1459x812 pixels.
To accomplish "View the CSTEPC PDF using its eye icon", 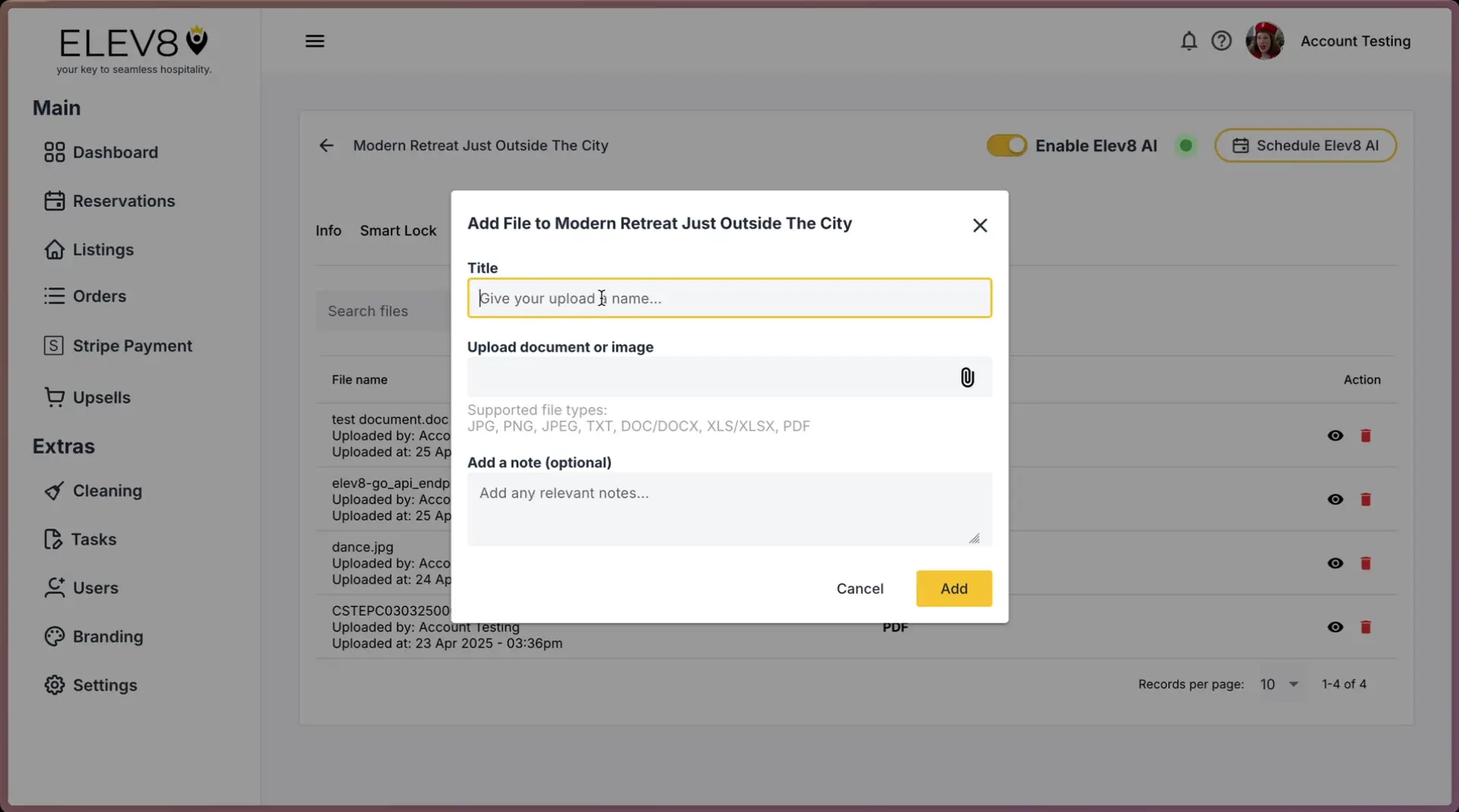I will 1336,627.
